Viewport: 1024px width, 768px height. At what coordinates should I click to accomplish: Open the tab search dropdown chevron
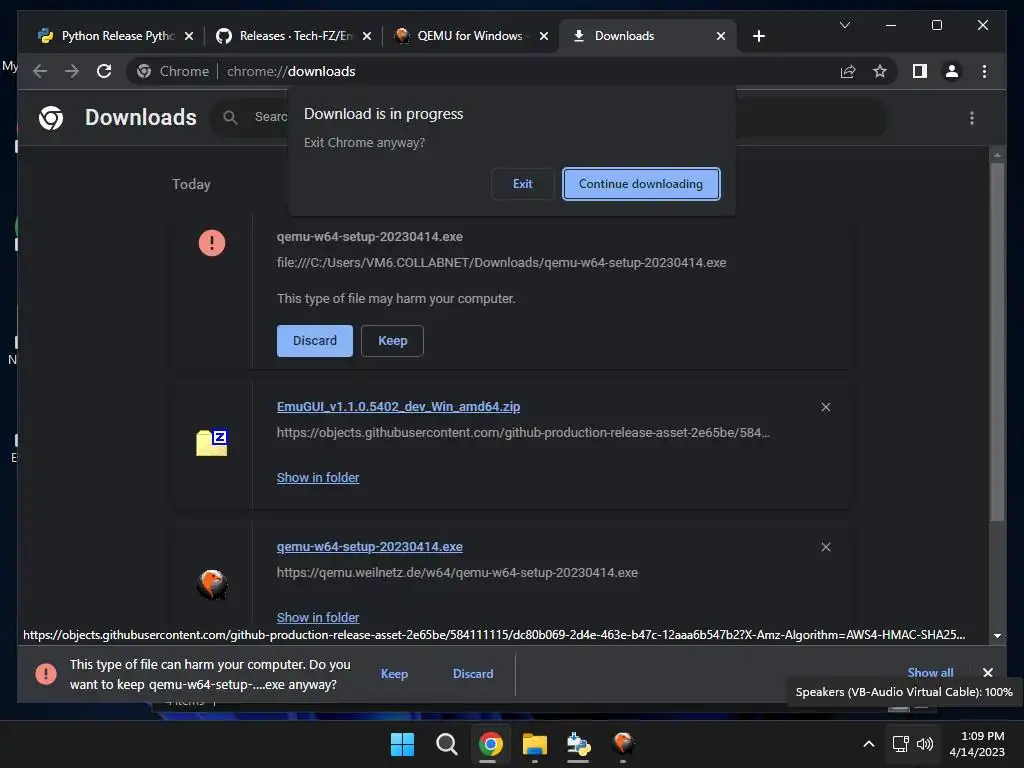(845, 25)
